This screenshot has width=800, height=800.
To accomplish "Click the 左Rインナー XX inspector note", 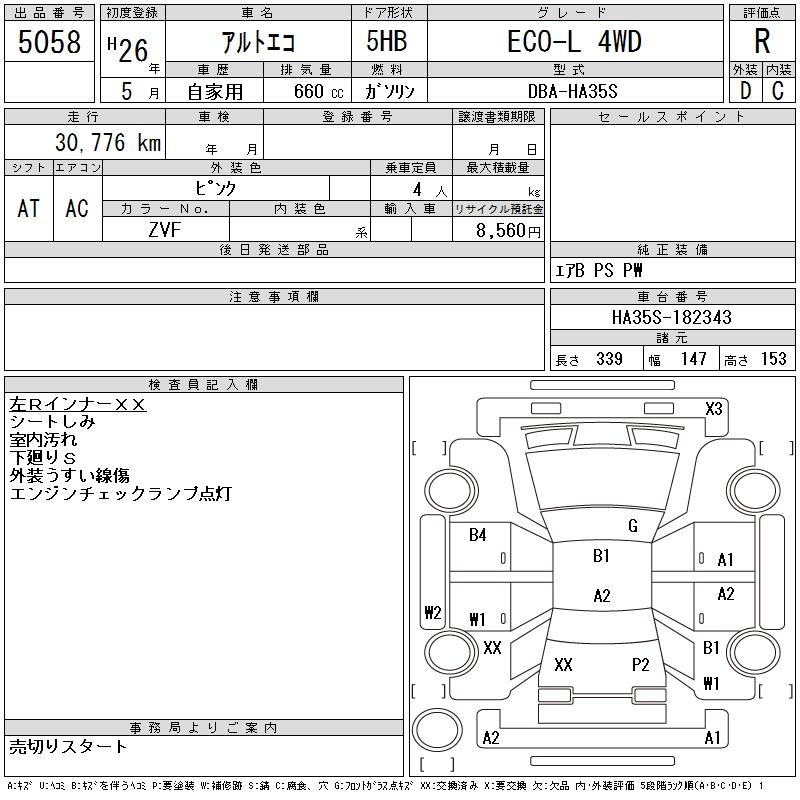I will pyautogui.click(x=78, y=405).
